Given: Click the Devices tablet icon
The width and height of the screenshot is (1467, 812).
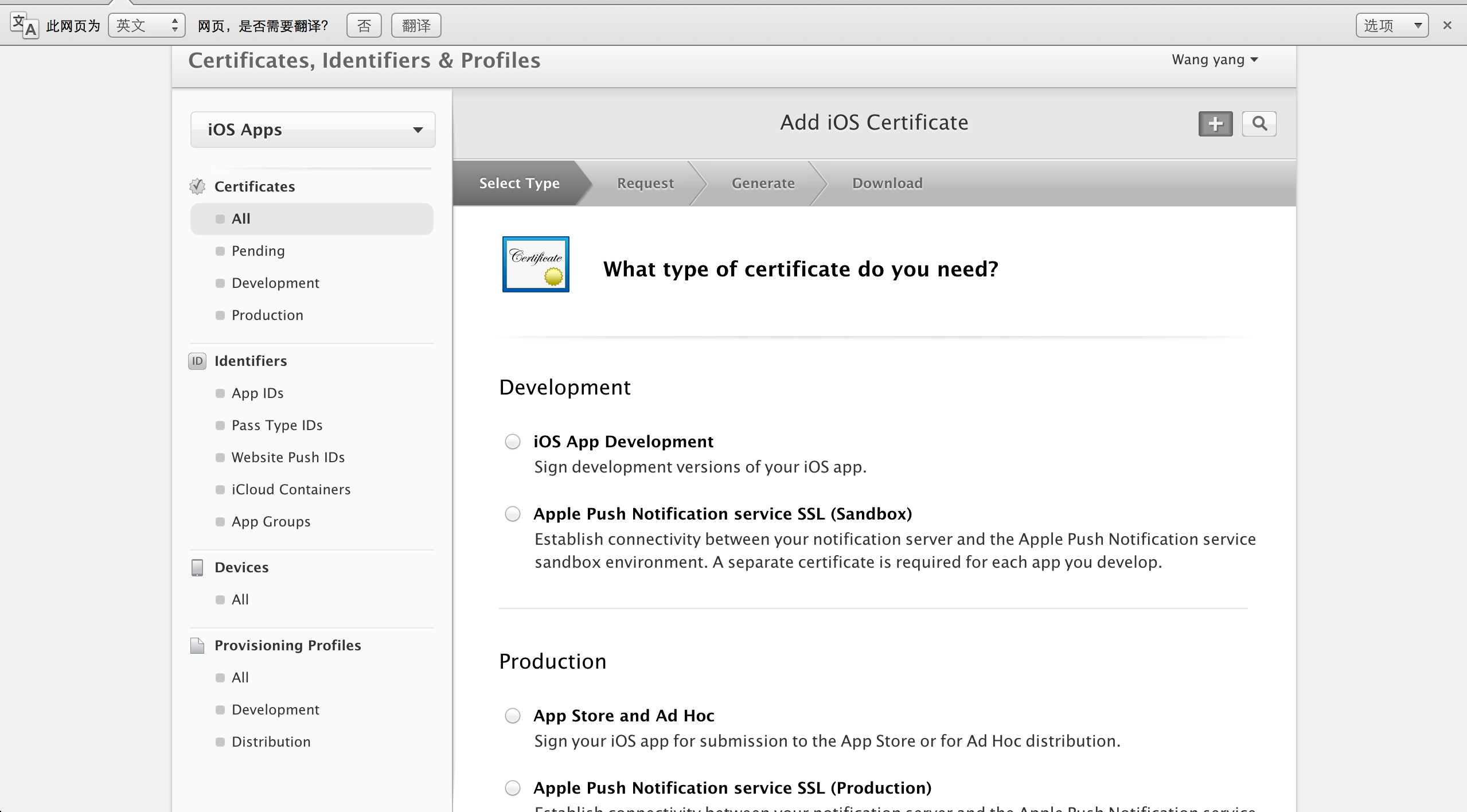Looking at the screenshot, I should point(197,567).
